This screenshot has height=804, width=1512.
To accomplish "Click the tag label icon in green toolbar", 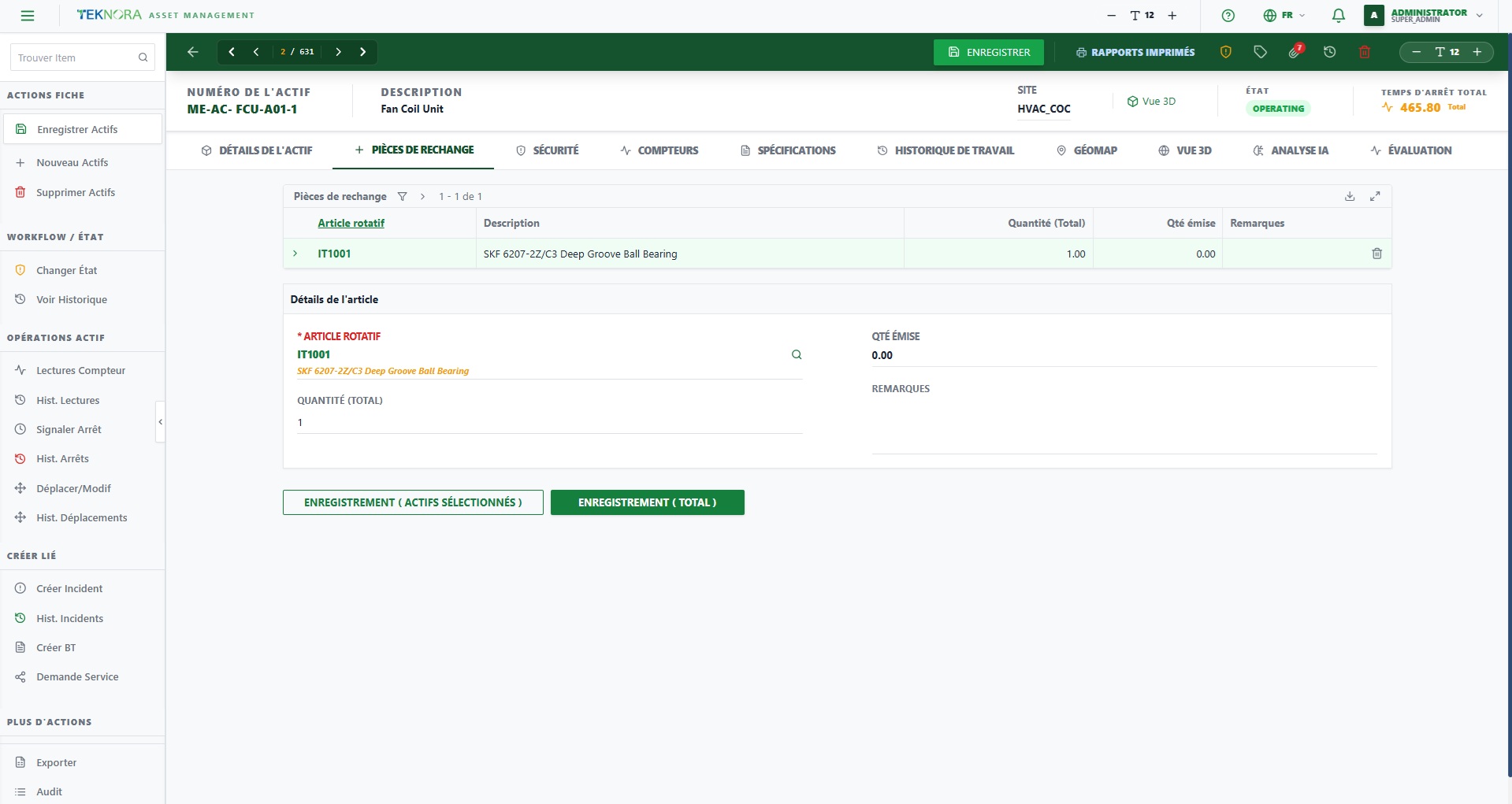I will tap(1260, 52).
